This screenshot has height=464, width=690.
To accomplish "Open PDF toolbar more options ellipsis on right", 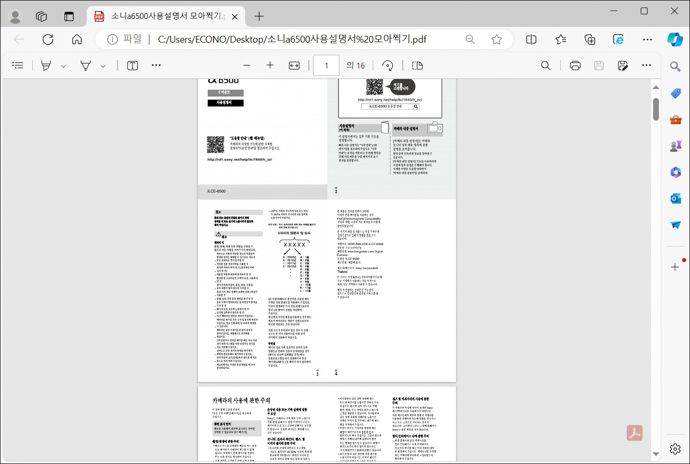I will [646, 65].
